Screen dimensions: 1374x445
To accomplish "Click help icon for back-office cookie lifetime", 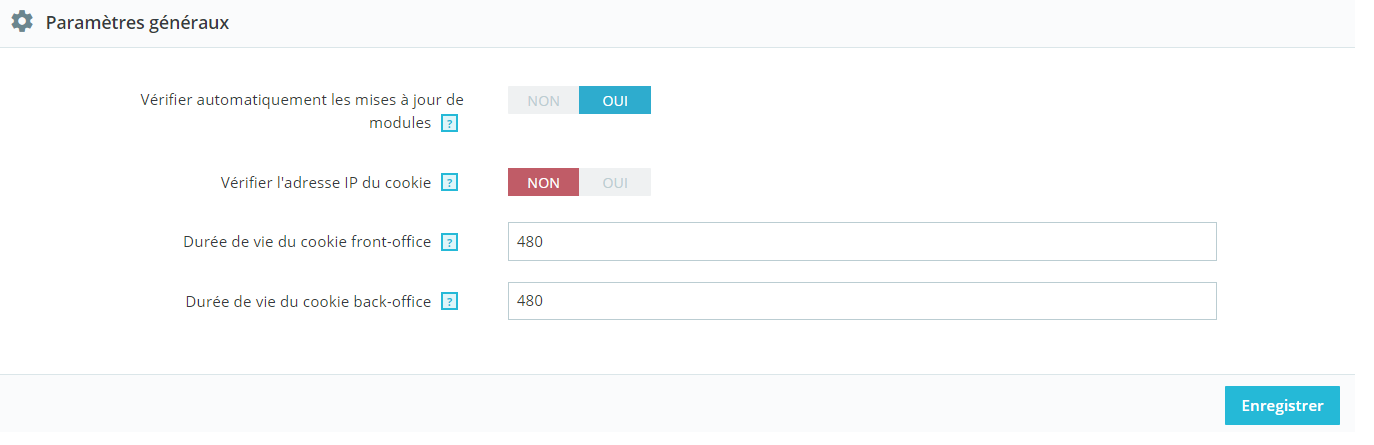I will pos(450,301).
